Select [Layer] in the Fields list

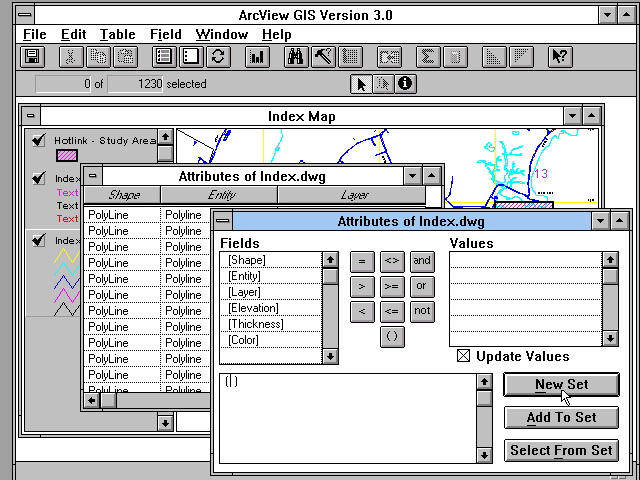(x=271, y=292)
